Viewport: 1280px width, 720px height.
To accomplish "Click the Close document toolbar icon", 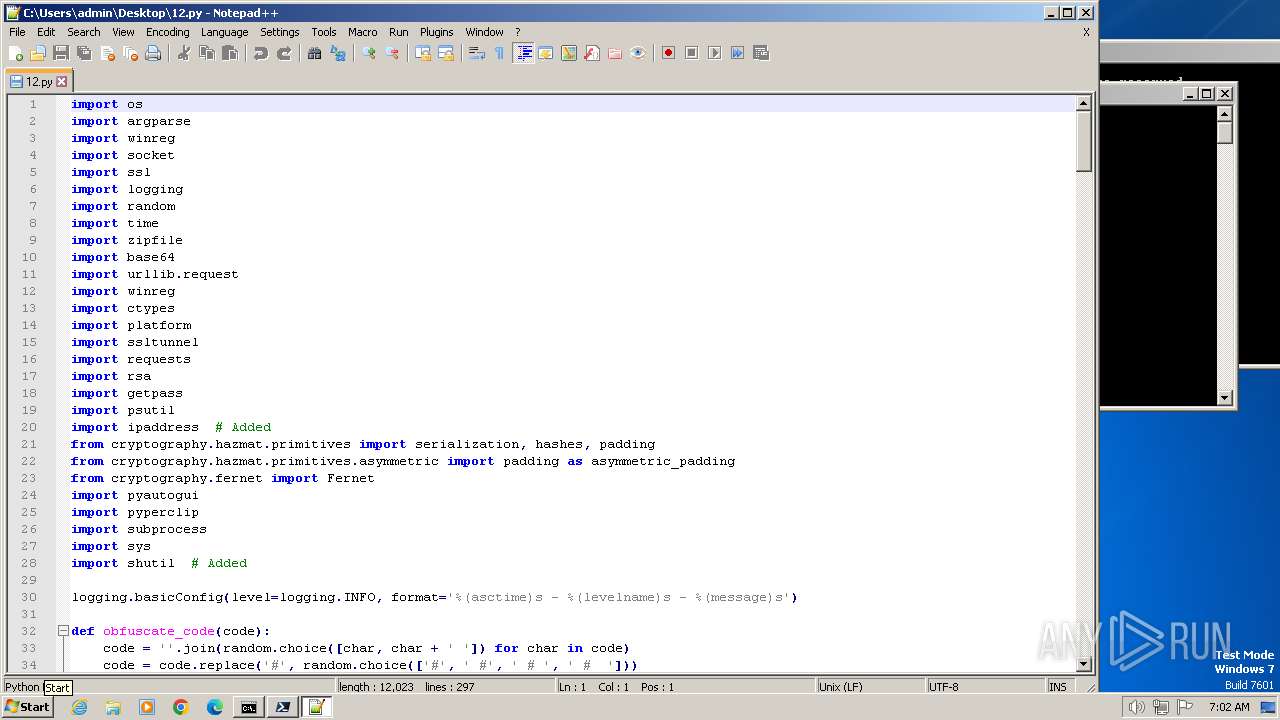I will tap(107, 53).
